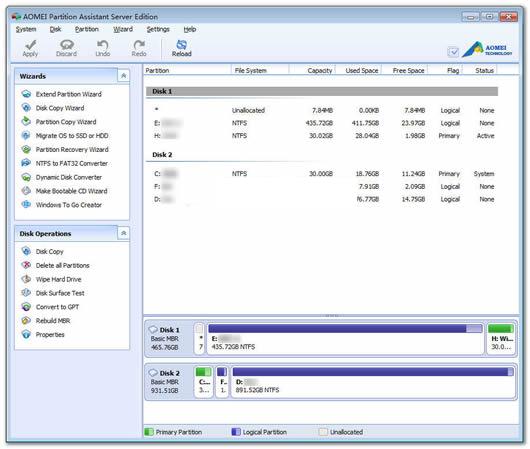
Task: Open the Partition menu
Action: tap(87, 29)
